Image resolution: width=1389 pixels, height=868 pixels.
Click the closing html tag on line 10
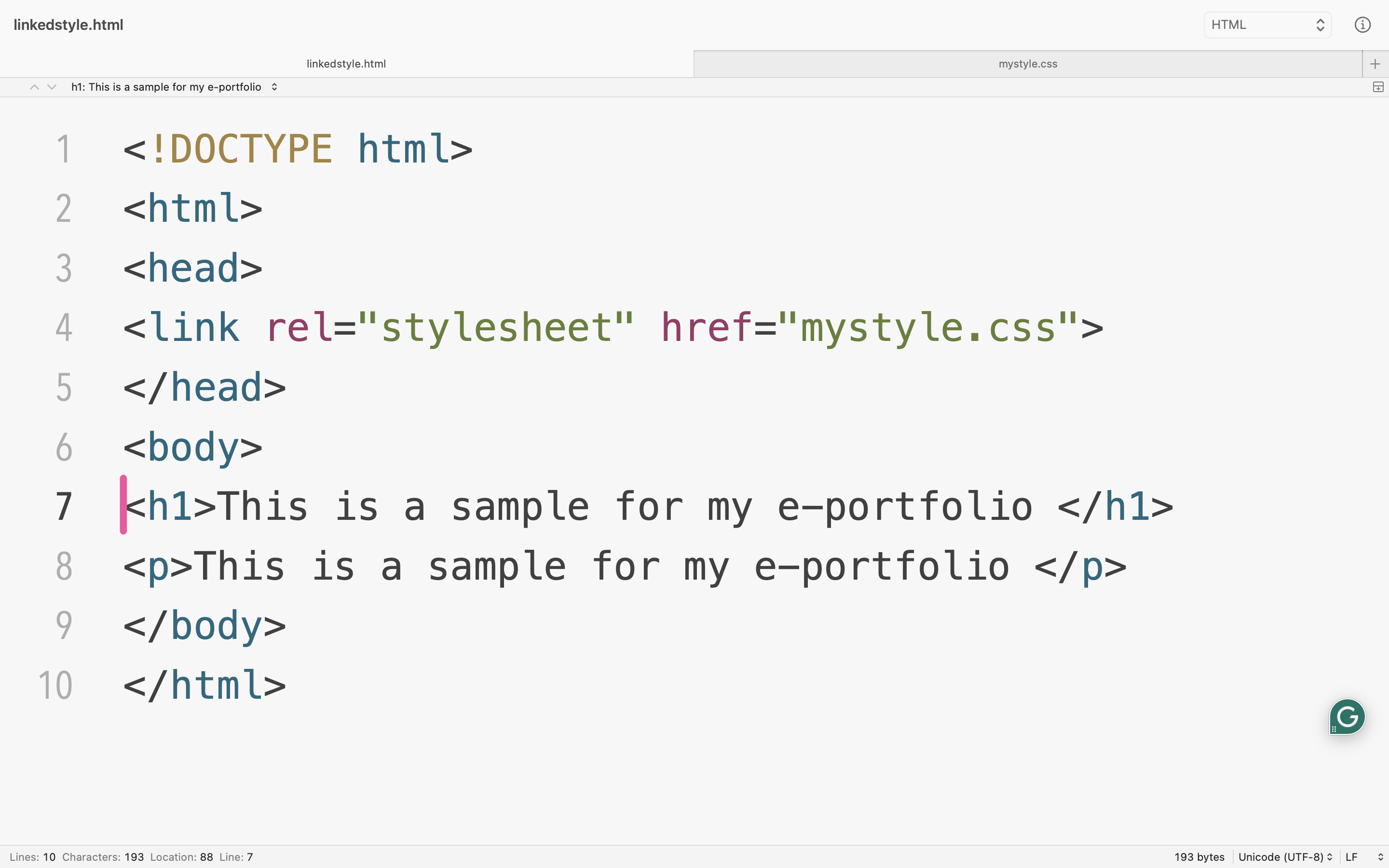(204, 685)
